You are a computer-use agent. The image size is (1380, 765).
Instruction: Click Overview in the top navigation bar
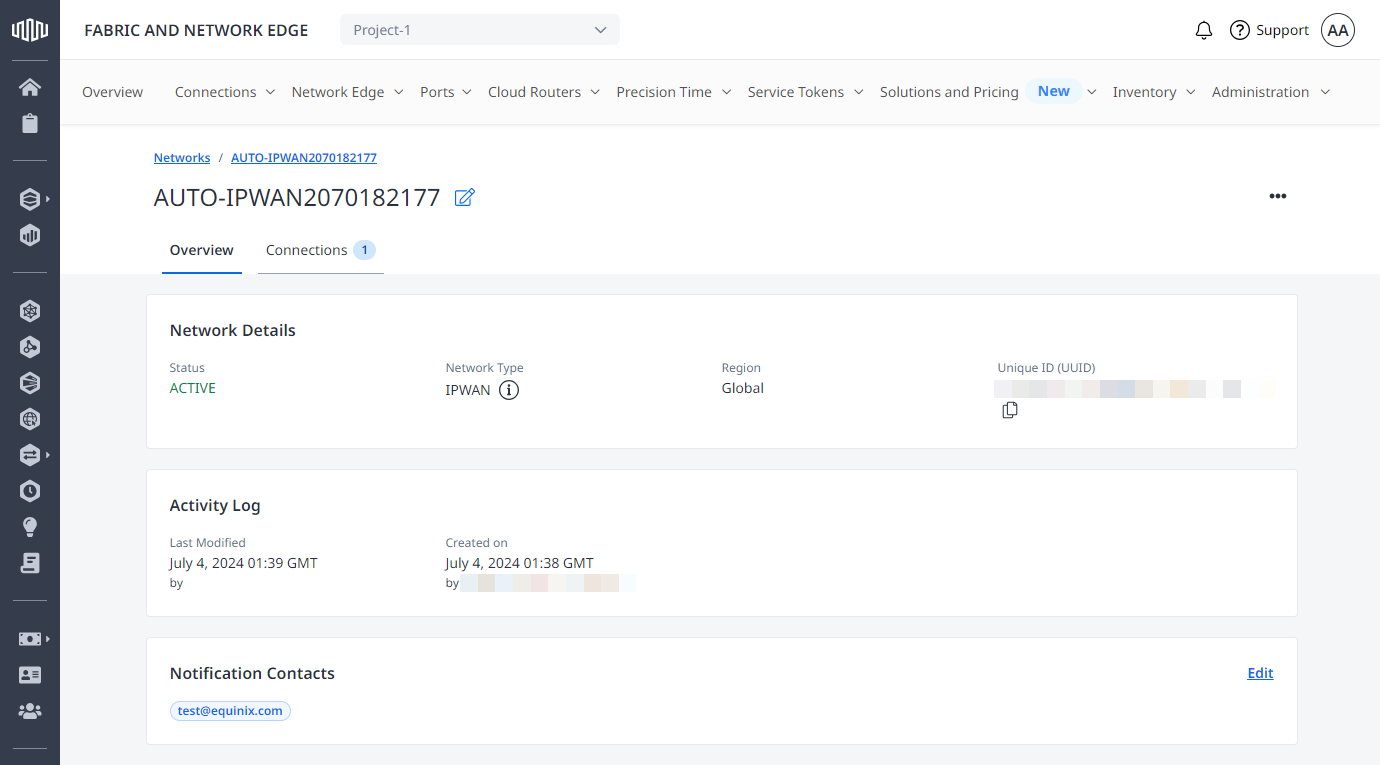coord(112,92)
